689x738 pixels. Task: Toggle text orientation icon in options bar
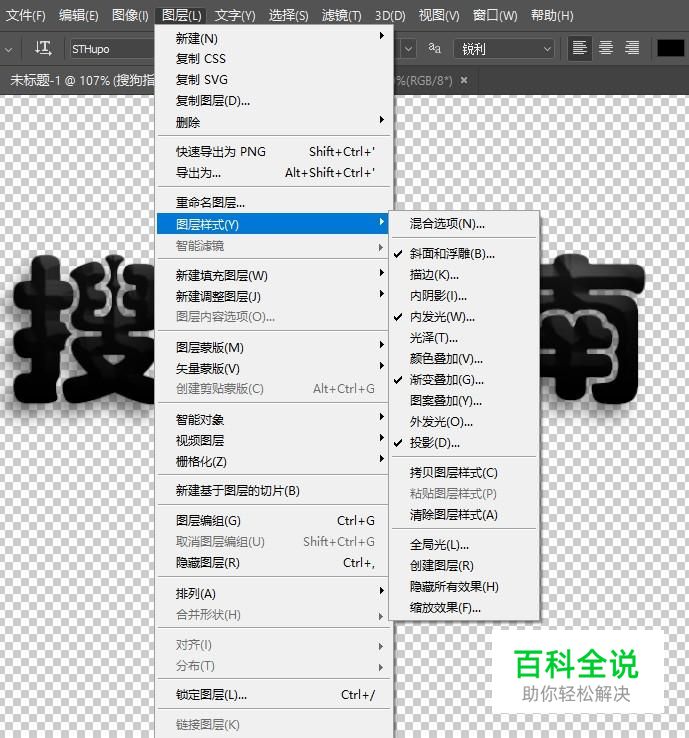43,48
